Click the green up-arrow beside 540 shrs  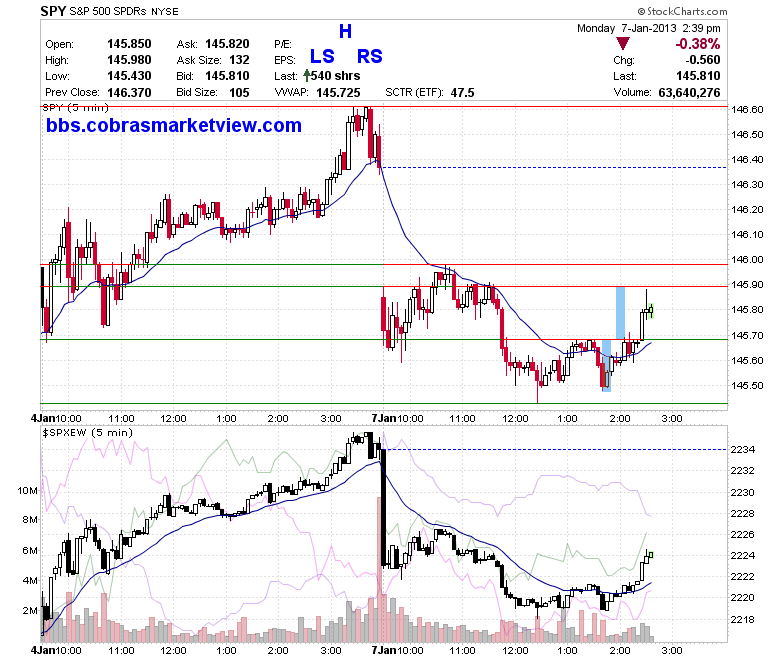tap(307, 76)
